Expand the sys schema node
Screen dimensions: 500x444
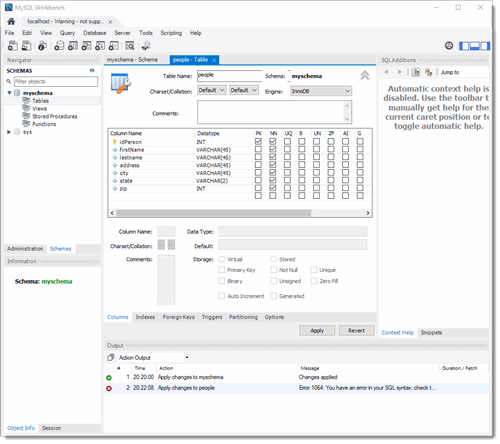click(9, 132)
